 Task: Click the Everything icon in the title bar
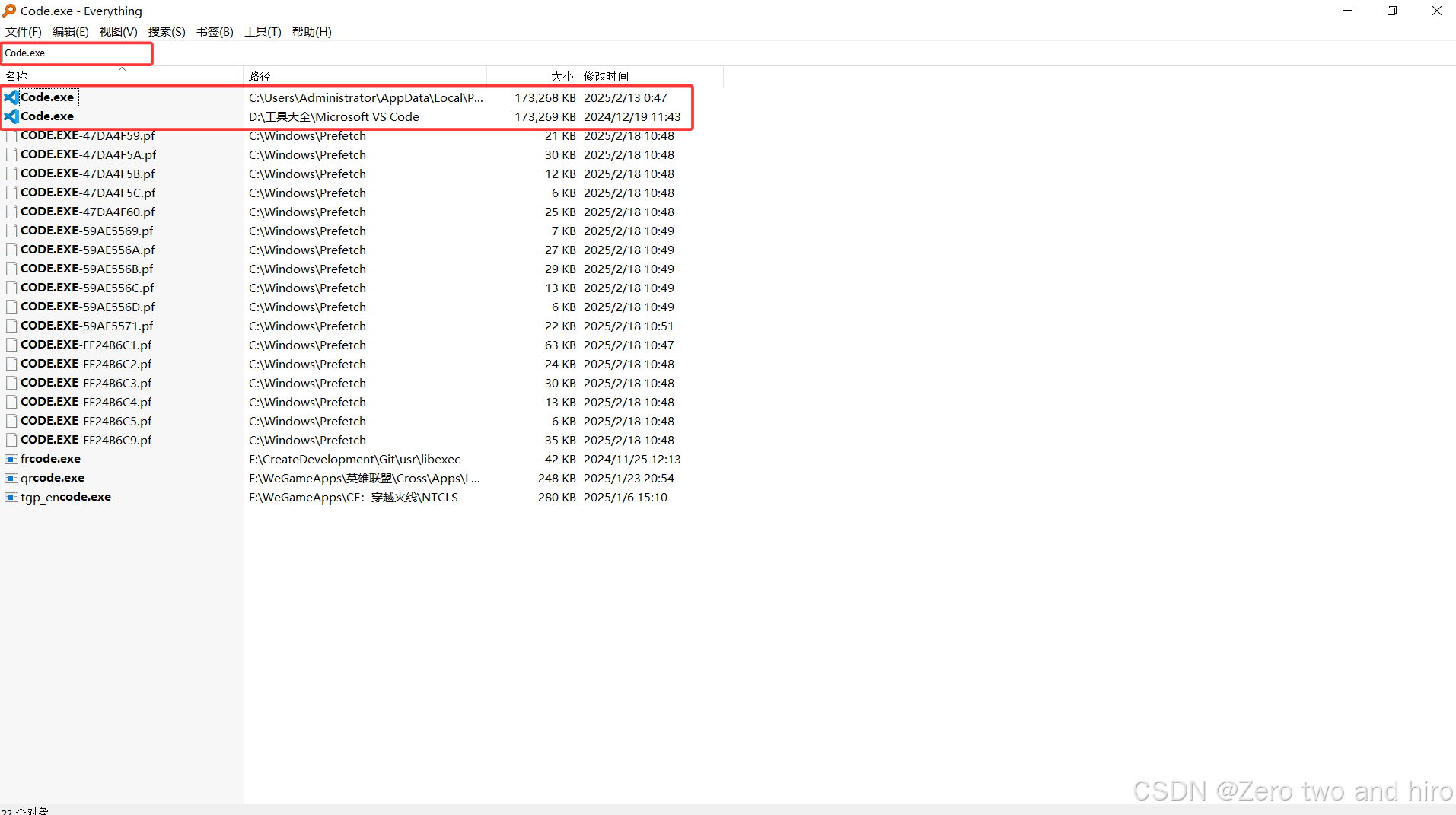(x=8, y=11)
